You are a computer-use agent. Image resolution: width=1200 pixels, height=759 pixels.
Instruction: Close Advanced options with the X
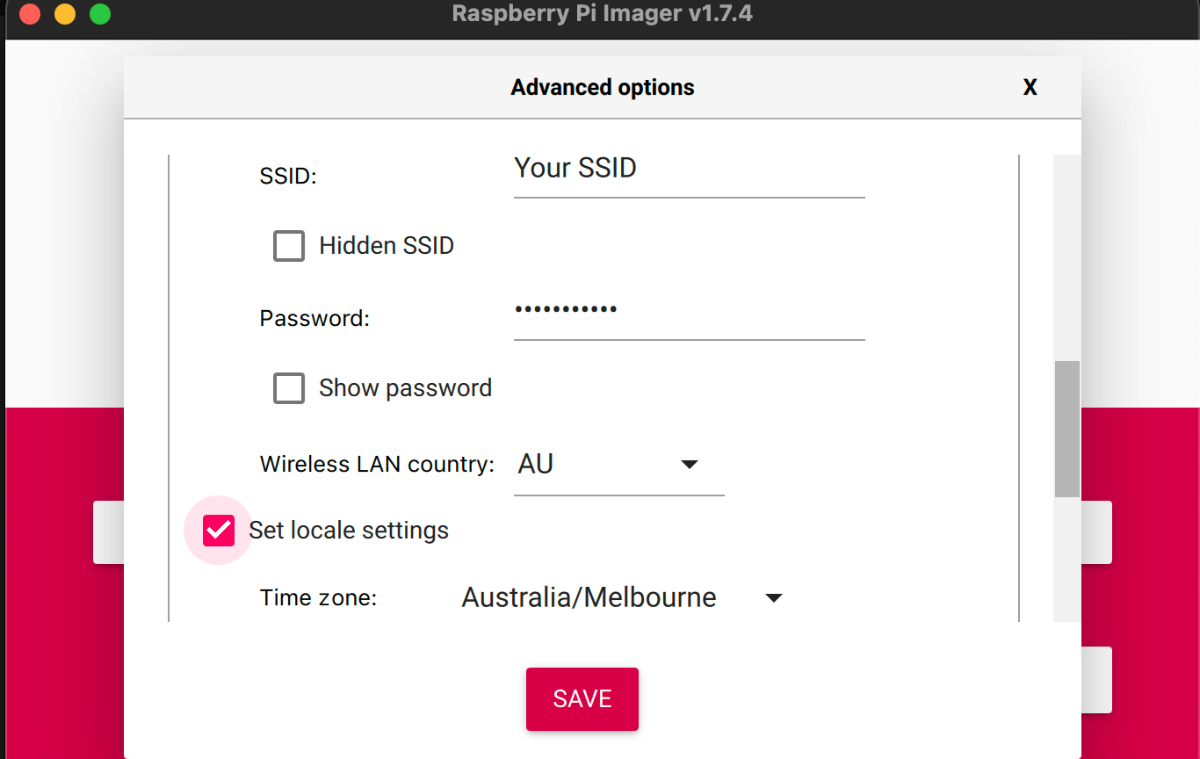coord(1030,88)
